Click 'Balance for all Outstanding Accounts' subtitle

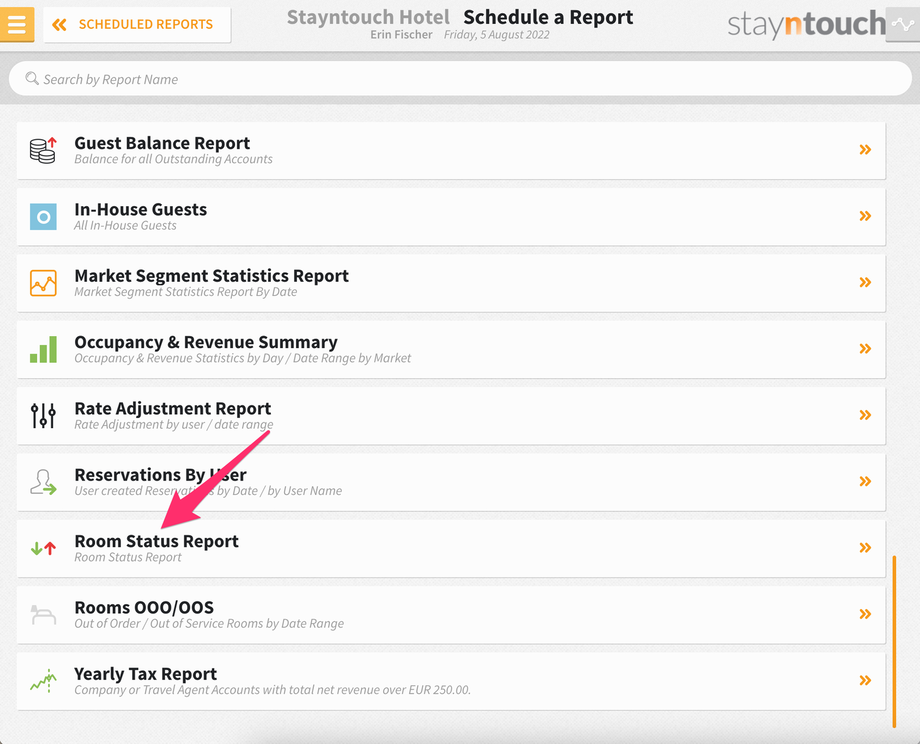pyautogui.click(x=174, y=159)
